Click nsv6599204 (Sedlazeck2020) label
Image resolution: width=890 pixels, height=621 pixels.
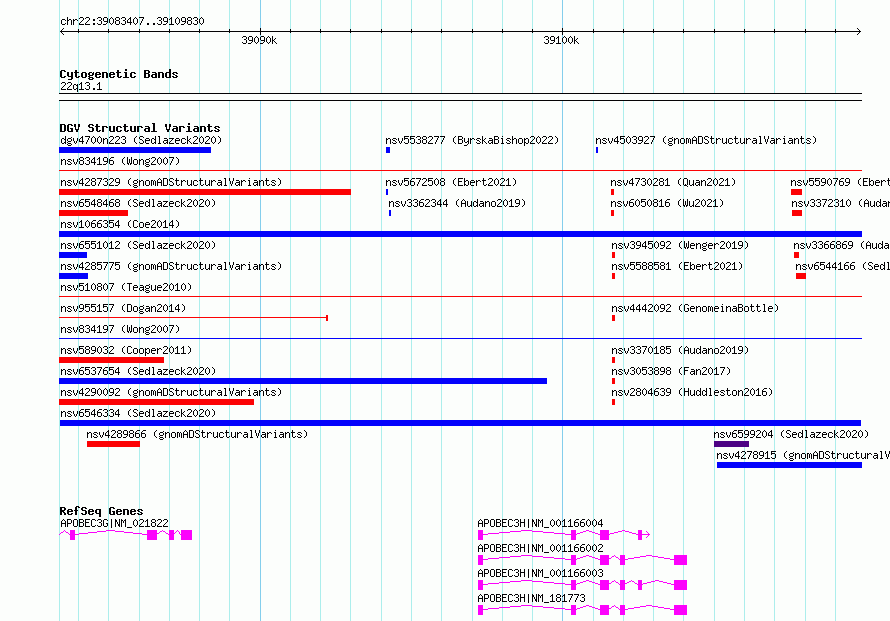tap(791, 434)
